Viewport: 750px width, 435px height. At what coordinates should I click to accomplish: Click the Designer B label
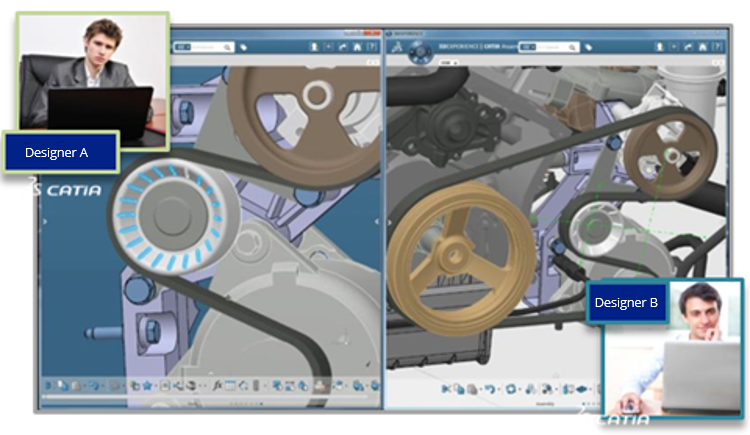(627, 302)
